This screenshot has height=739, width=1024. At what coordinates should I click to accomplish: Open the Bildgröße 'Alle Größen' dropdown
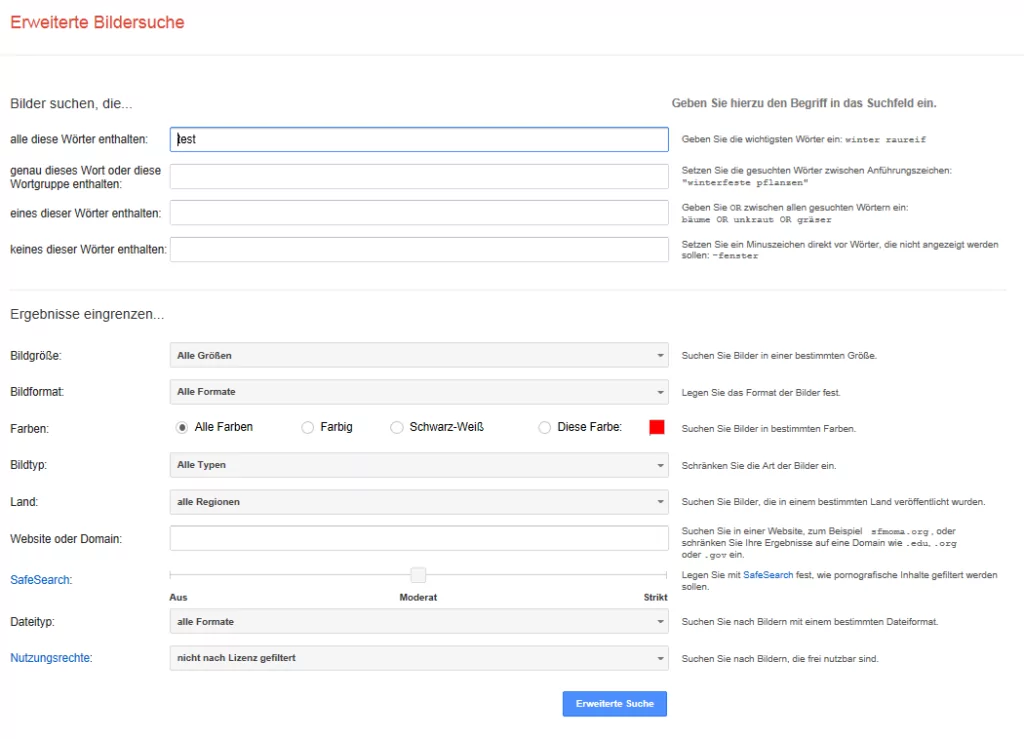[x=418, y=355]
